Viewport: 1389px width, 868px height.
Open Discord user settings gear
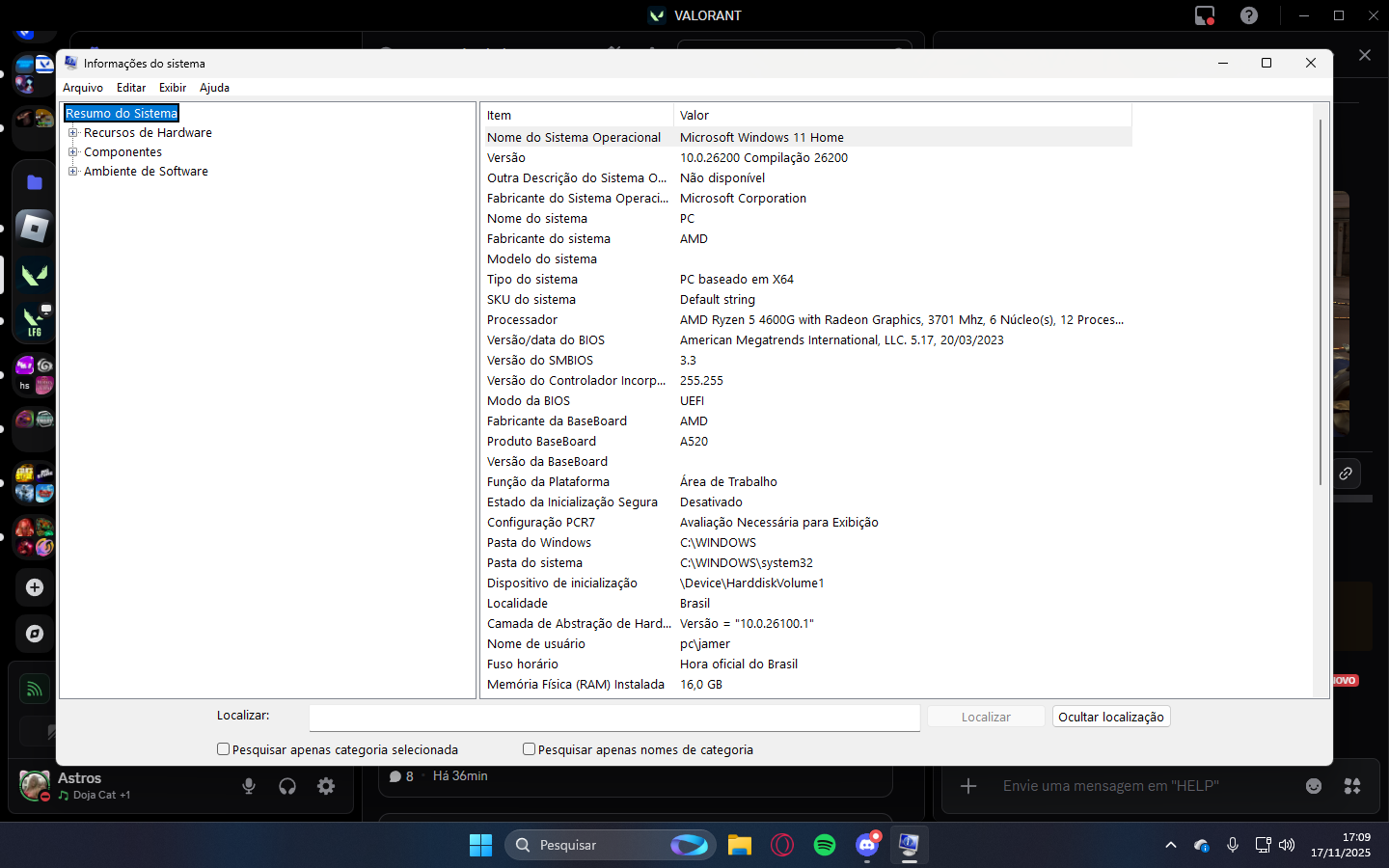coord(326,786)
